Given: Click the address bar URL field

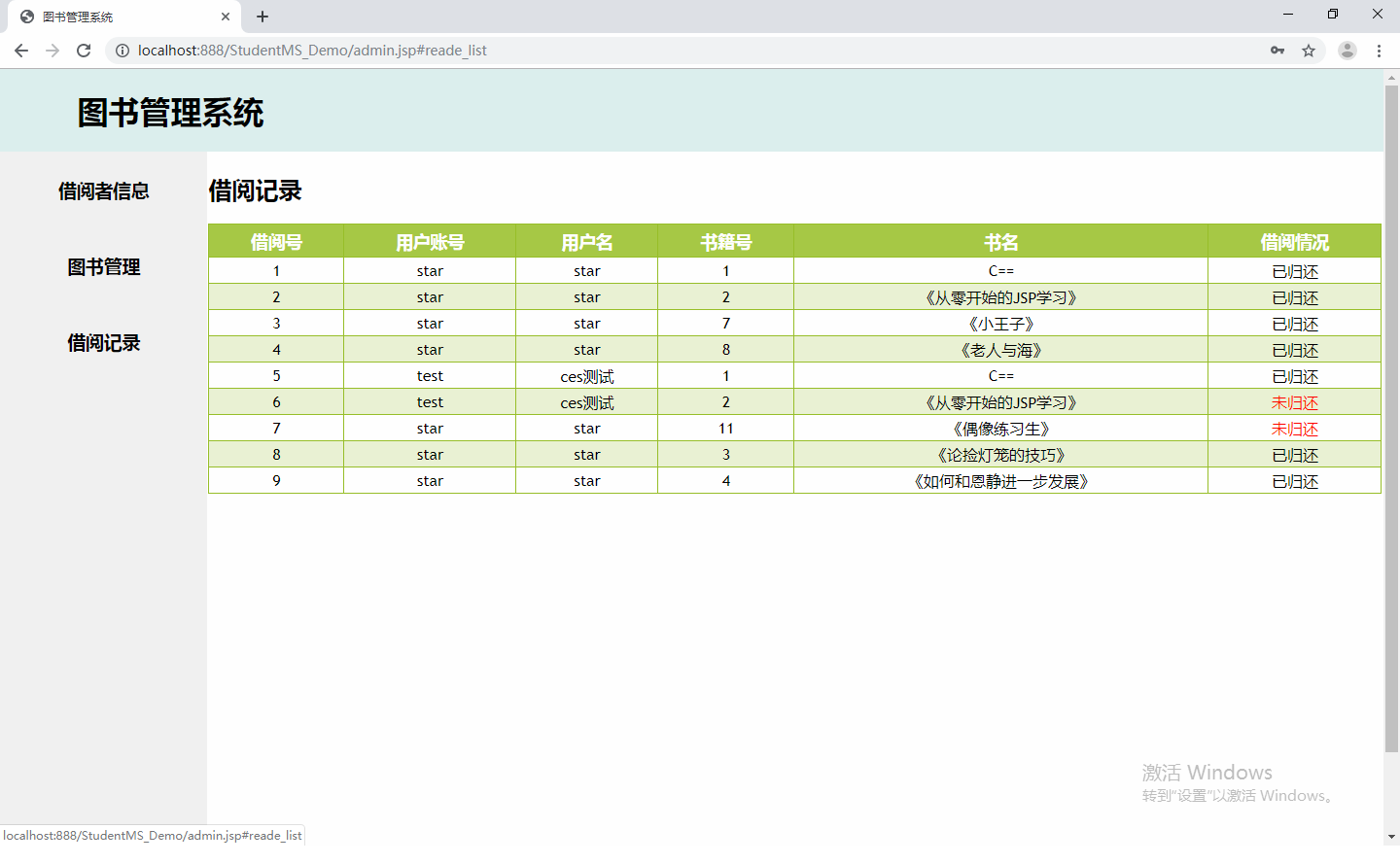Looking at the screenshot, I should tap(681, 51).
